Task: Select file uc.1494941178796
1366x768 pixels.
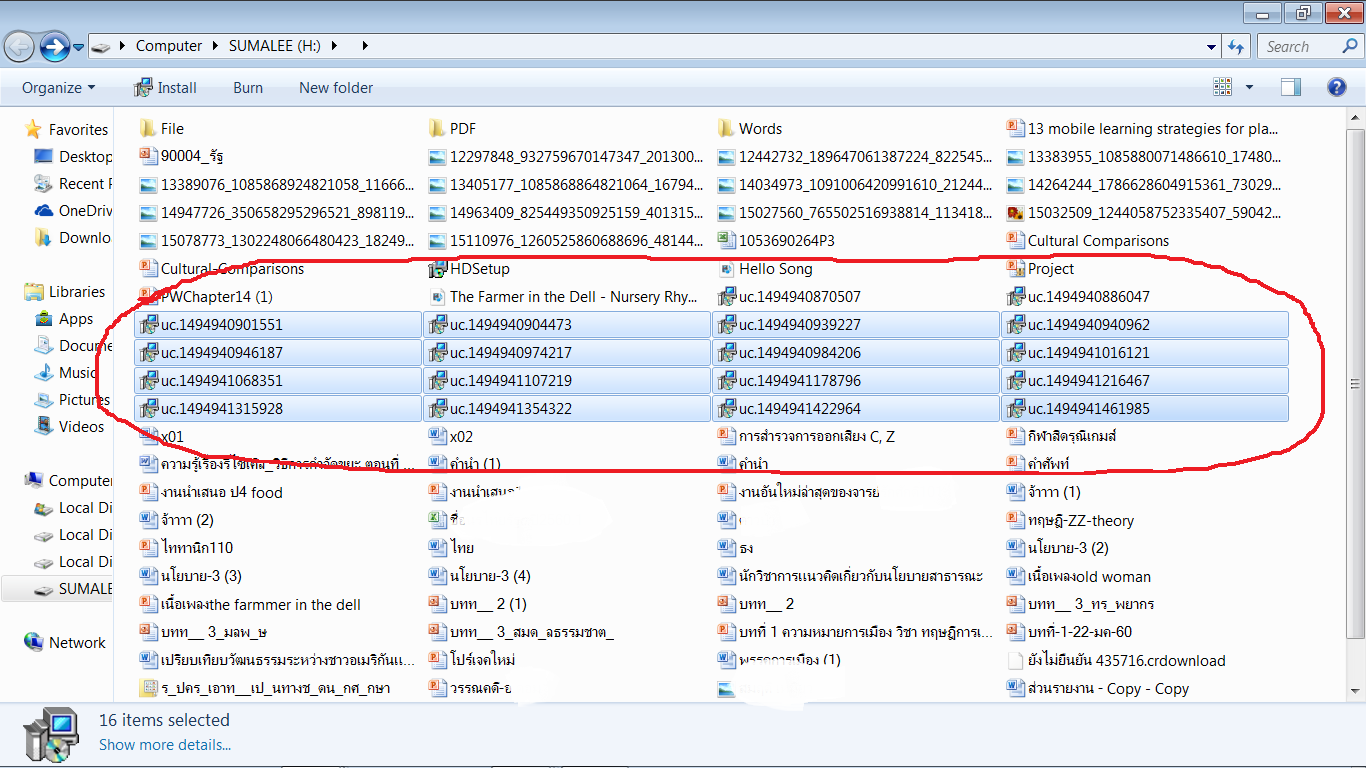Action: coord(856,381)
